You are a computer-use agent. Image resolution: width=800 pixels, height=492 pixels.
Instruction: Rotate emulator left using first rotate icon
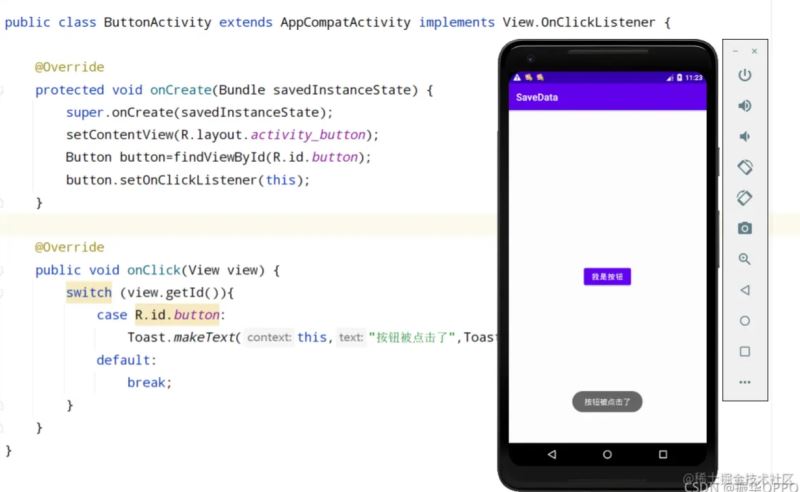point(744,168)
